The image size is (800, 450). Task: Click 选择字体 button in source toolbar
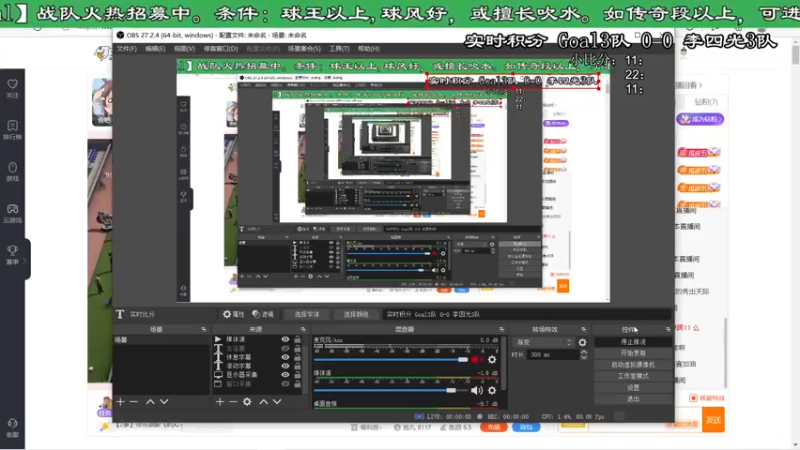[307, 314]
